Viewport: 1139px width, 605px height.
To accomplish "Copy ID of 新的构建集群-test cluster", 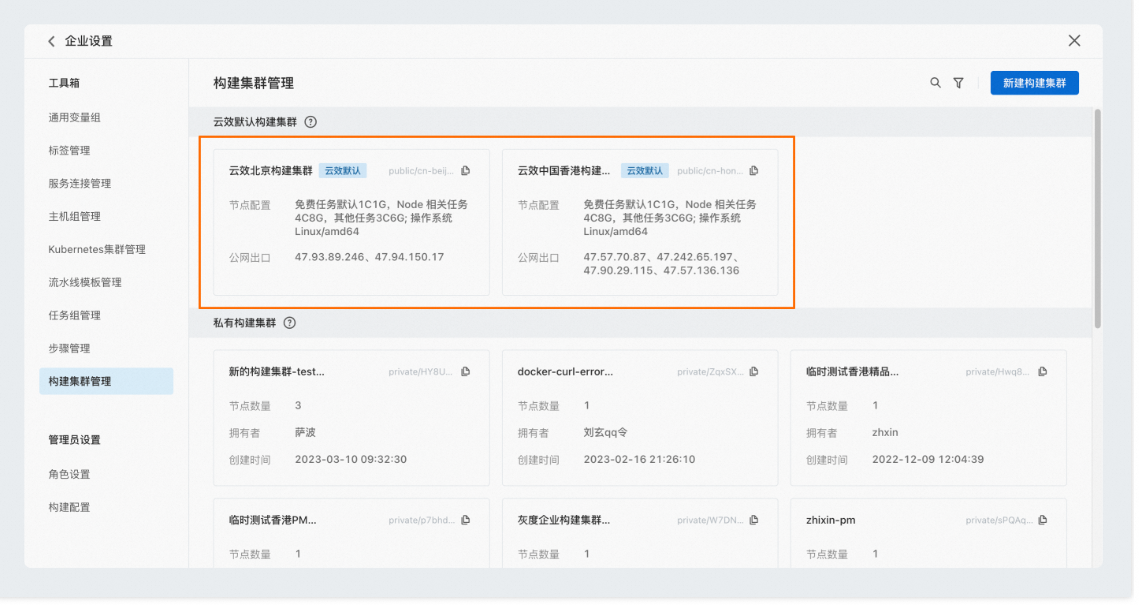I will click(468, 373).
